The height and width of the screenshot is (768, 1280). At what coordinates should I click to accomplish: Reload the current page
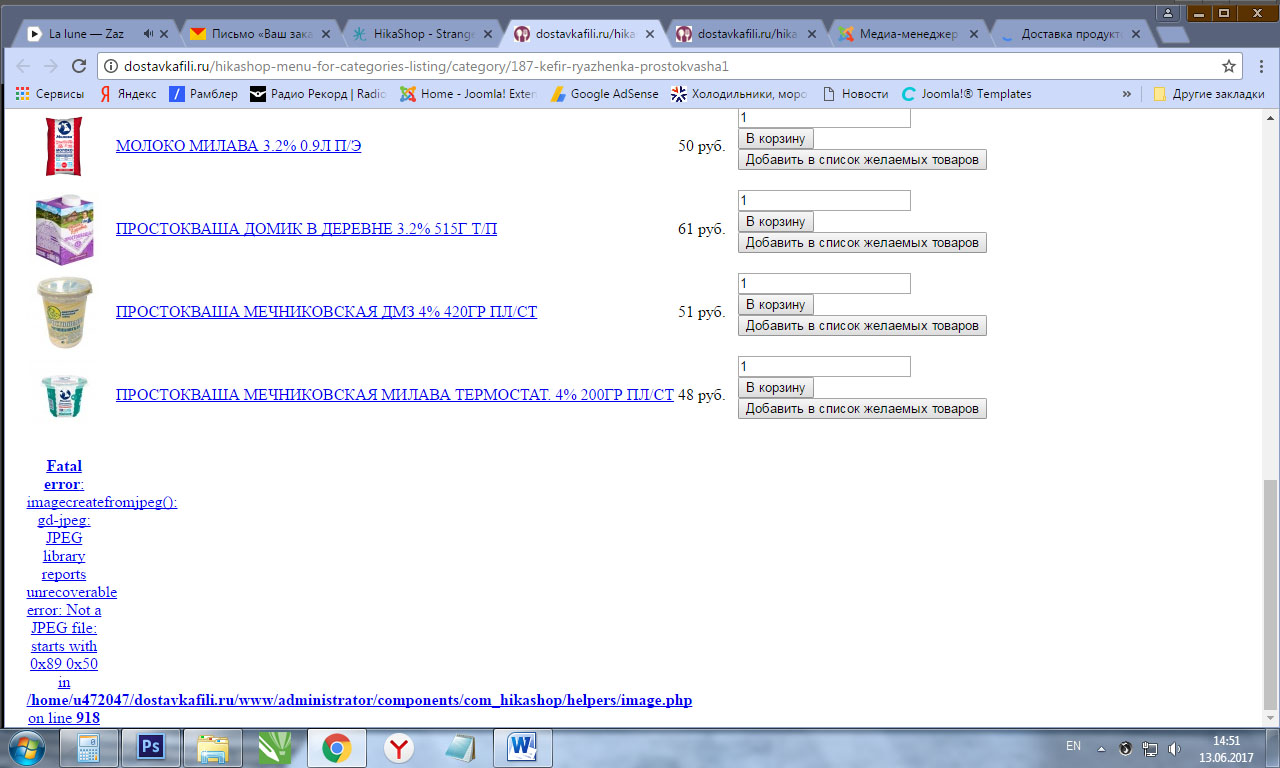(79, 66)
